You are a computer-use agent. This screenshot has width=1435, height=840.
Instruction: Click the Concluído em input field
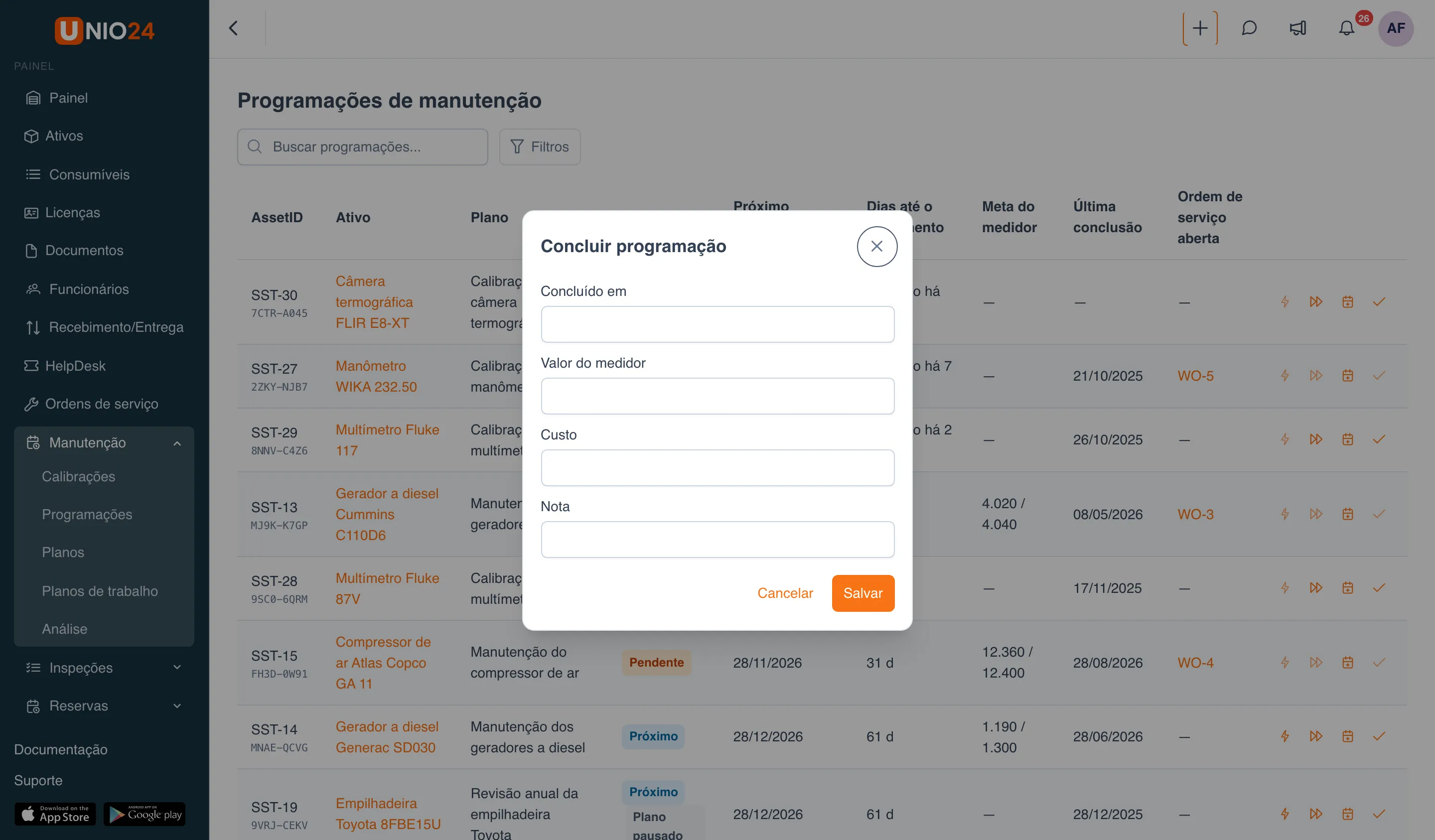click(717, 324)
